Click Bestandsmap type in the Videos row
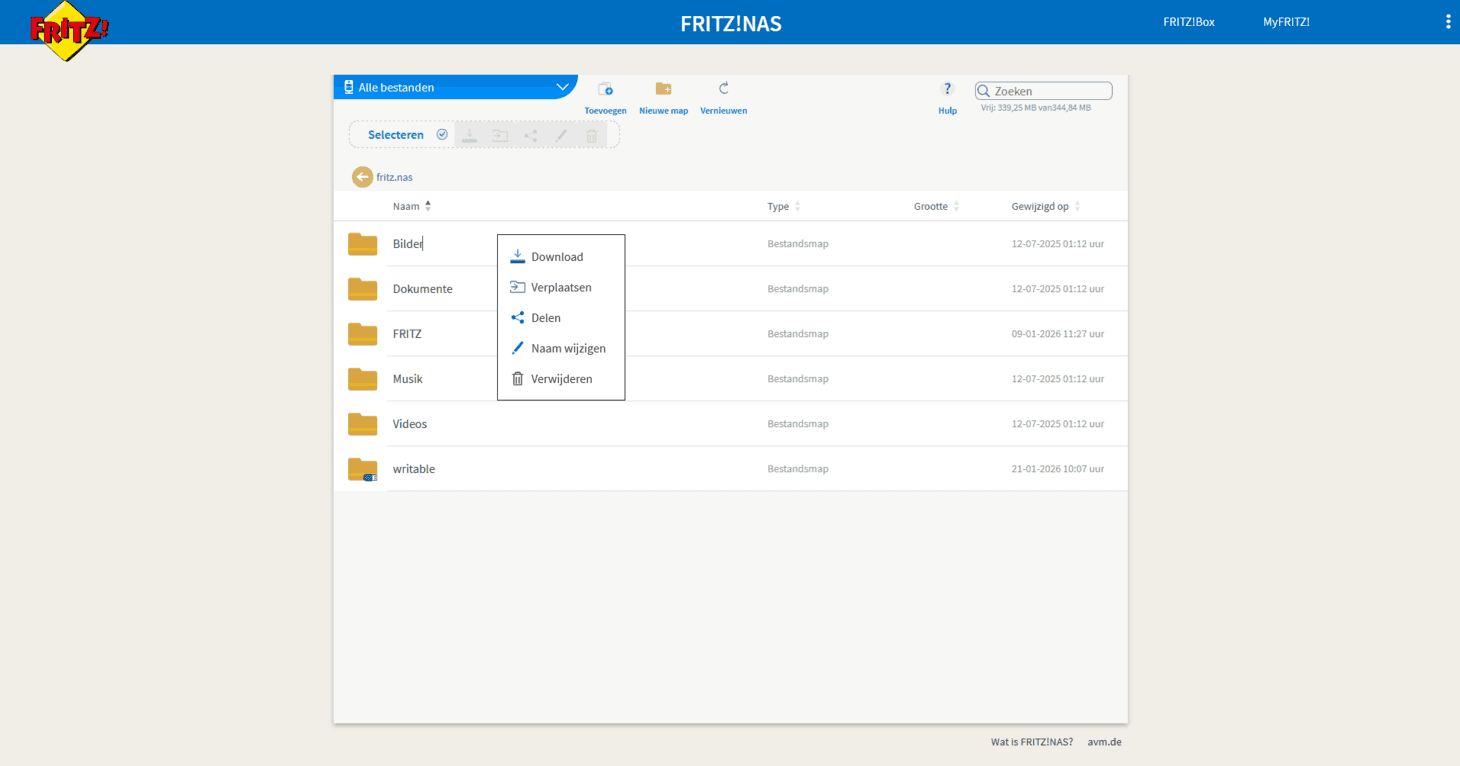This screenshot has height=766, width=1460. [798, 424]
